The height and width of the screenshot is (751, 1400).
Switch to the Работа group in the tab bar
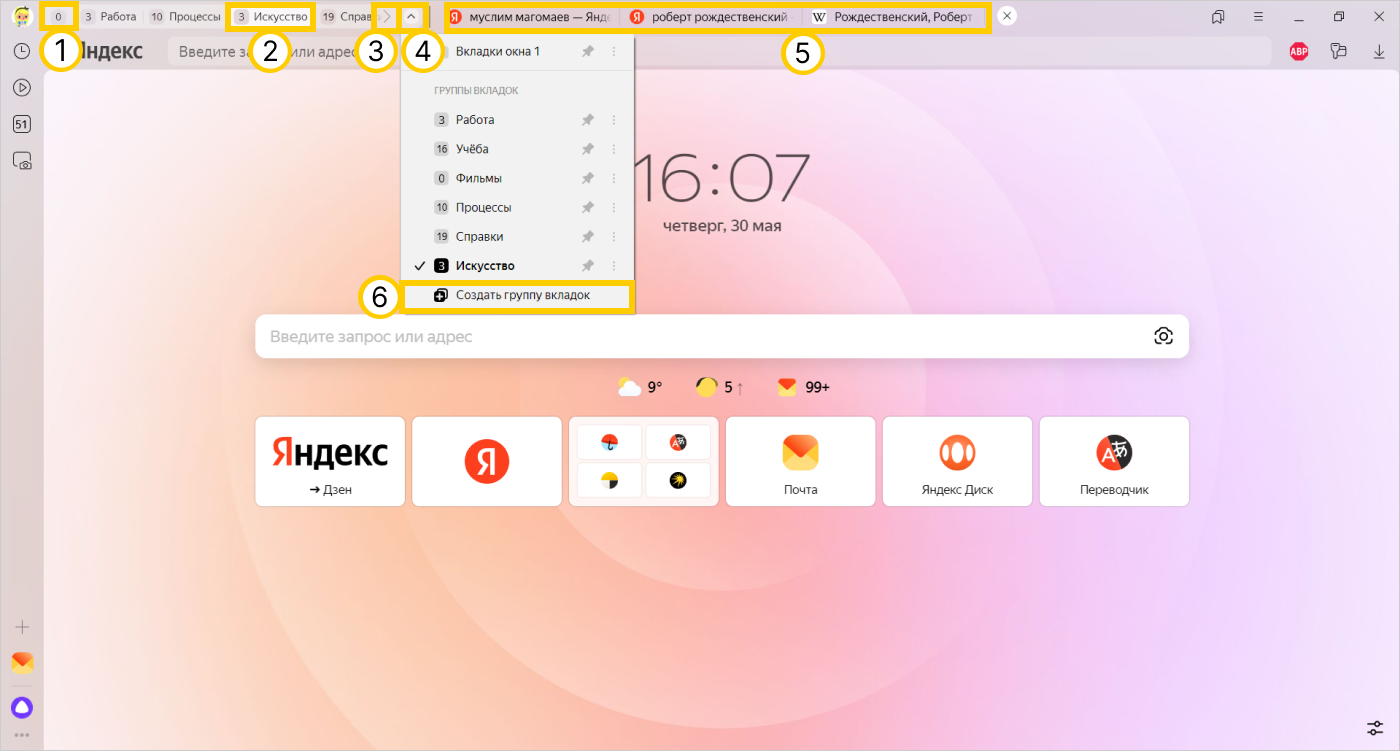click(x=110, y=17)
